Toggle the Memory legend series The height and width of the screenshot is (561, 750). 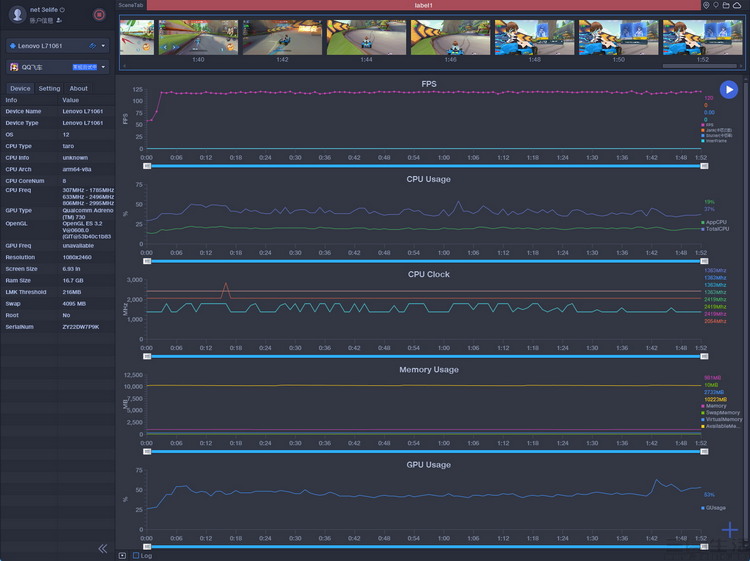tap(714, 406)
